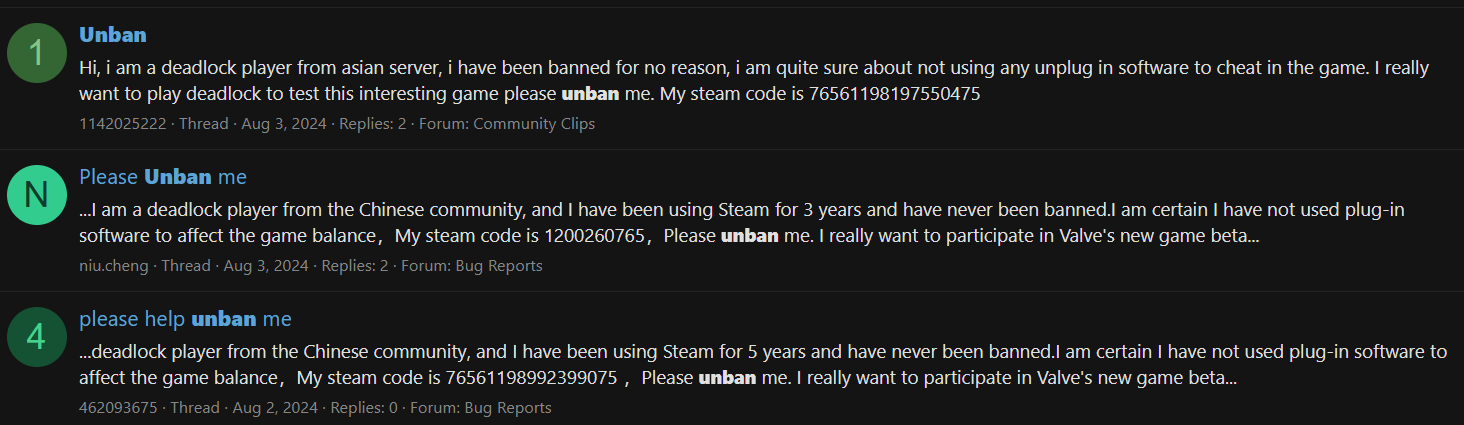
Task: Go to Bug Reports forum from niu.cheng's thread
Action: 498,266
